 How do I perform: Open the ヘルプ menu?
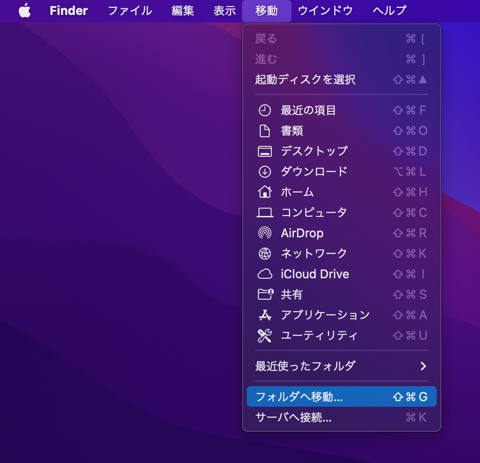(390, 11)
